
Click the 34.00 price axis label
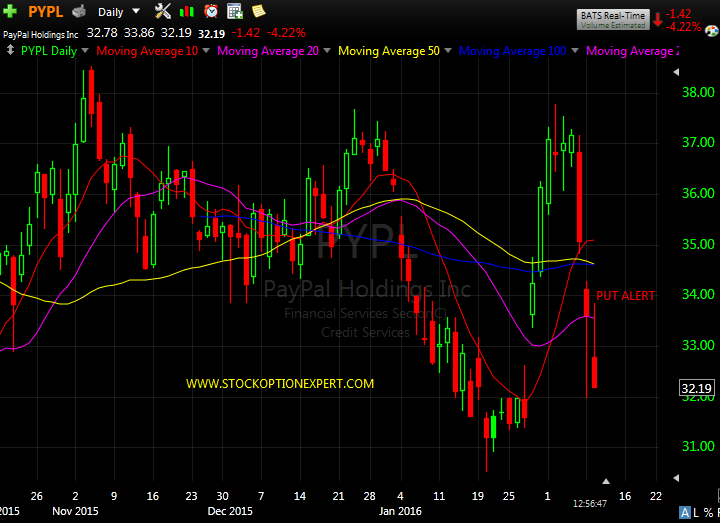tap(698, 294)
